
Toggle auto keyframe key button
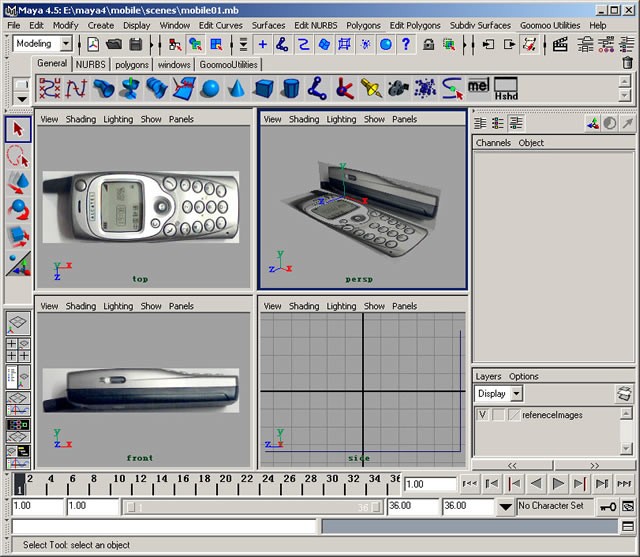click(x=608, y=507)
